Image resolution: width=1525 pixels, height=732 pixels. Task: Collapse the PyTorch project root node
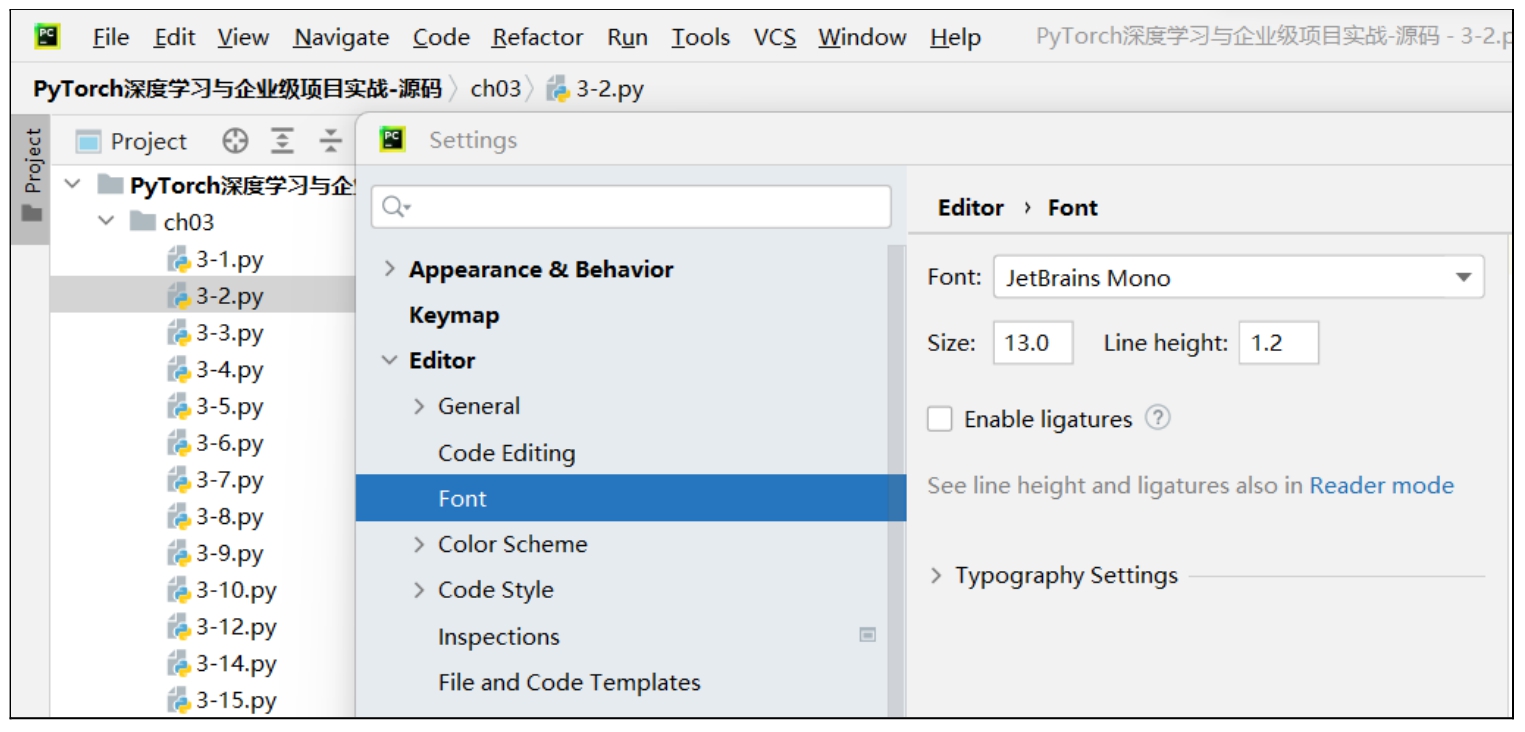point(73,185)
